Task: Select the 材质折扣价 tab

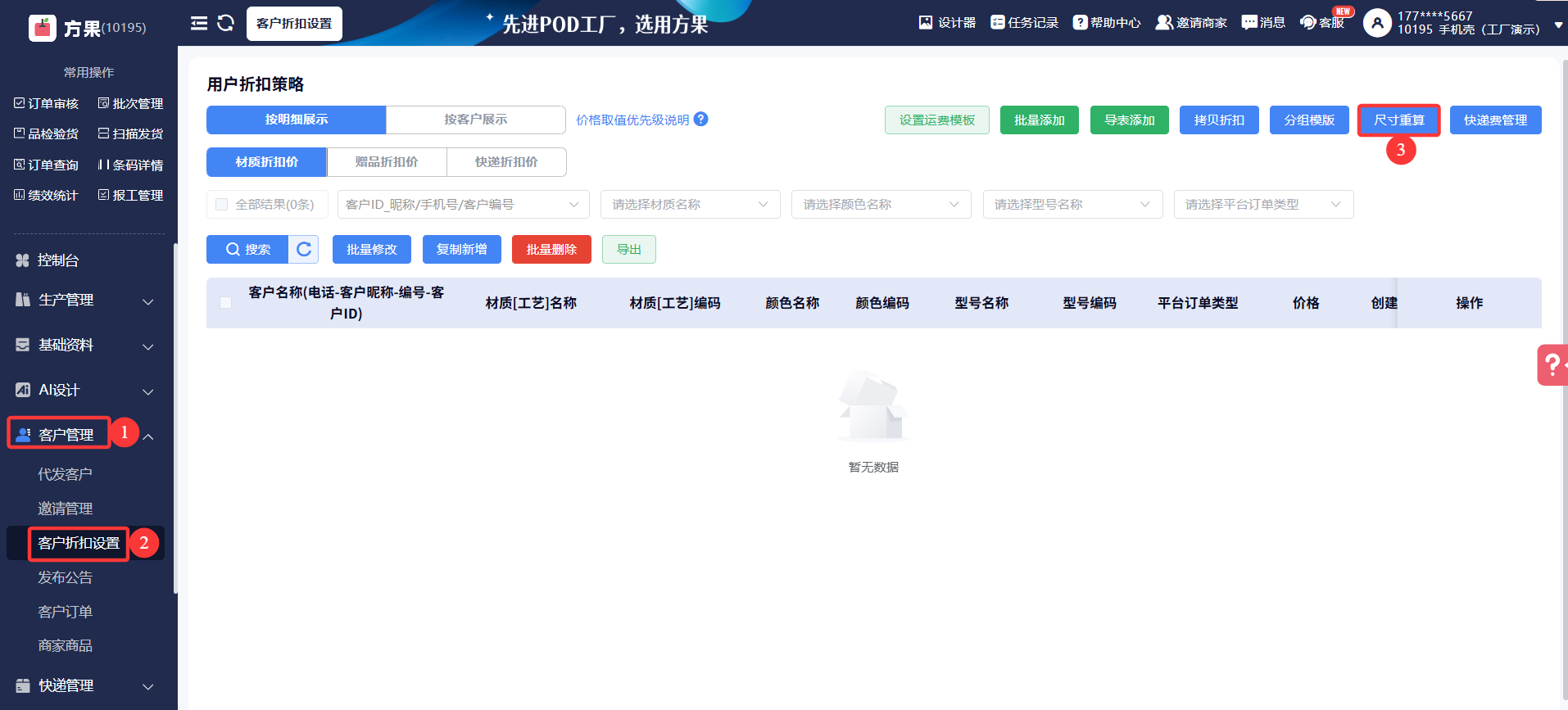Action: (x=267, y=162)
